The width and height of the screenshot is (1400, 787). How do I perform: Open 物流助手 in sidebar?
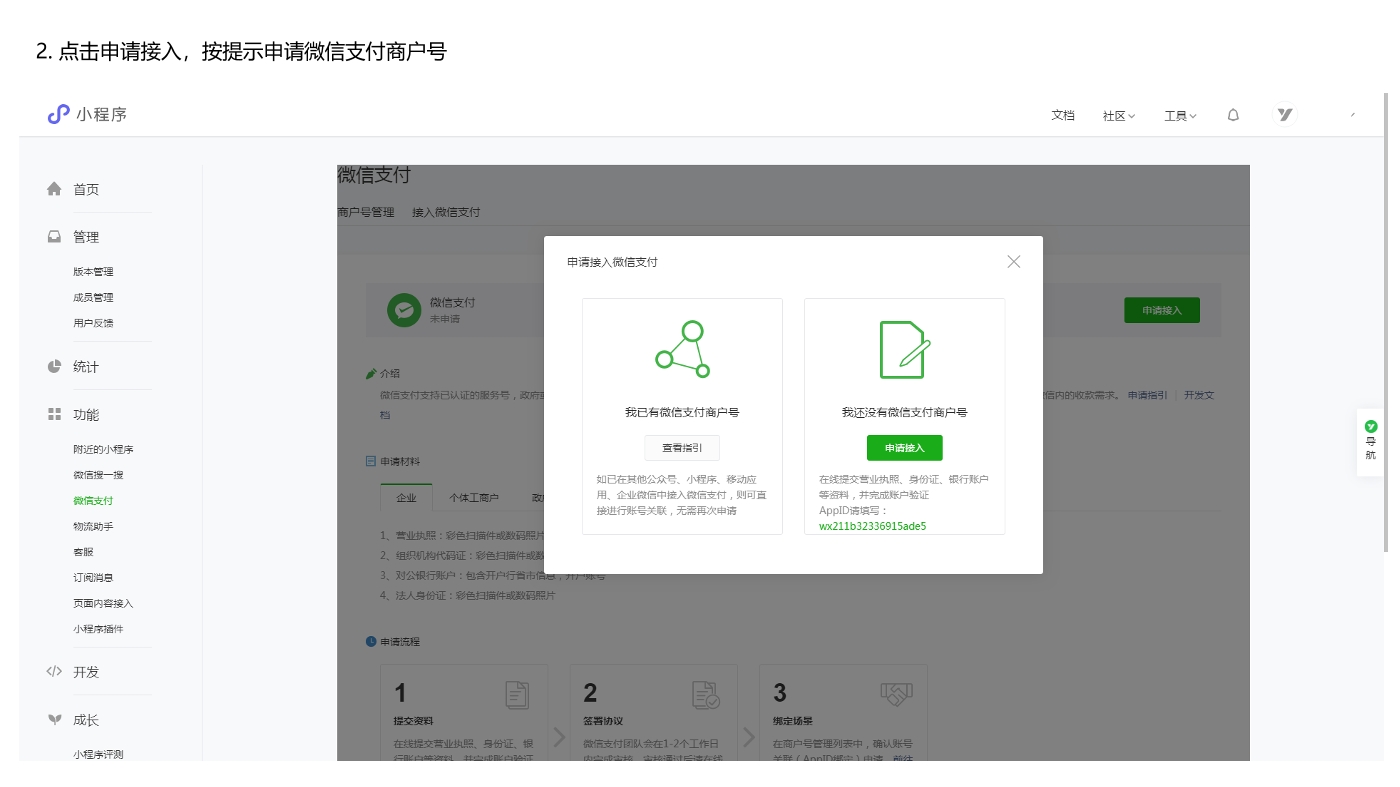click(x=93, y=526)
